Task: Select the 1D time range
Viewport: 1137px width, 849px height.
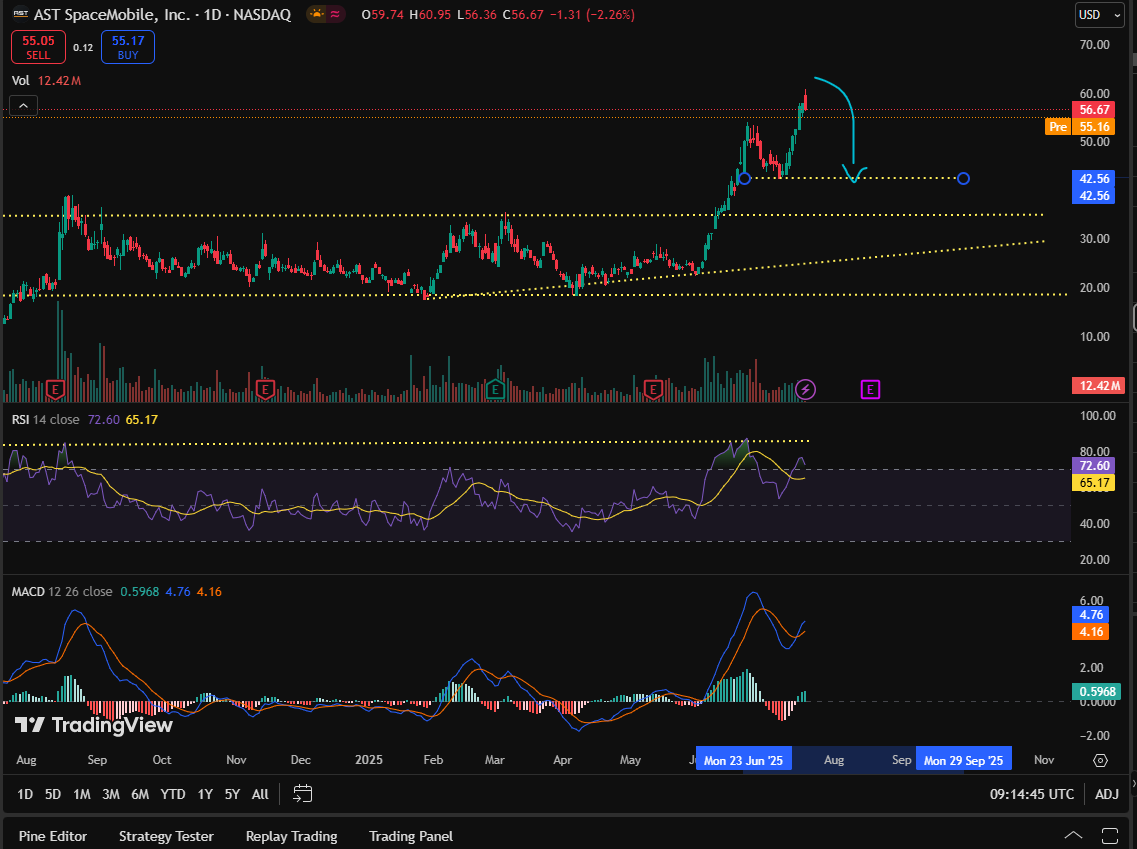Action: click(25, 794)
